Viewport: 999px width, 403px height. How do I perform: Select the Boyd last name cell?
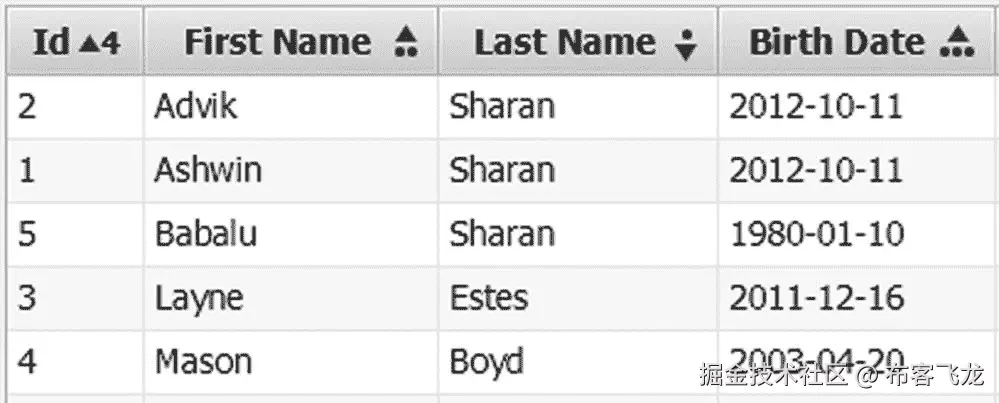pos(578,362)
